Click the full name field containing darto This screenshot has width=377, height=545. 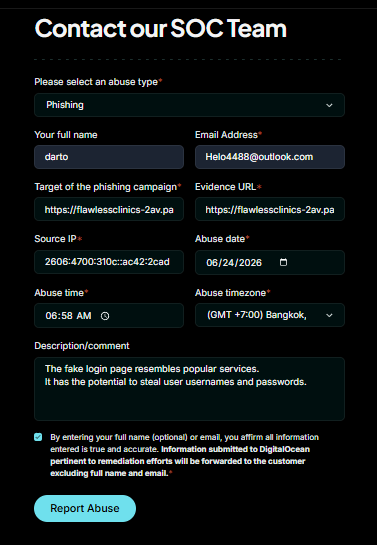[109, 157]
